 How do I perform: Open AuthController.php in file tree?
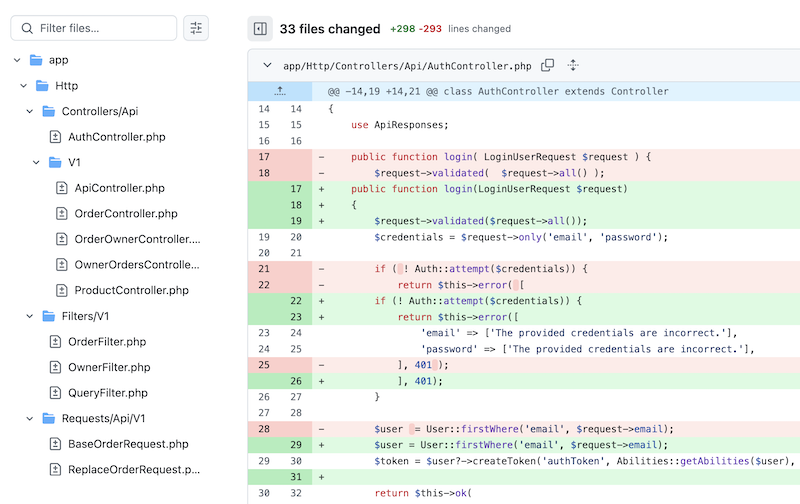point(116,137)
